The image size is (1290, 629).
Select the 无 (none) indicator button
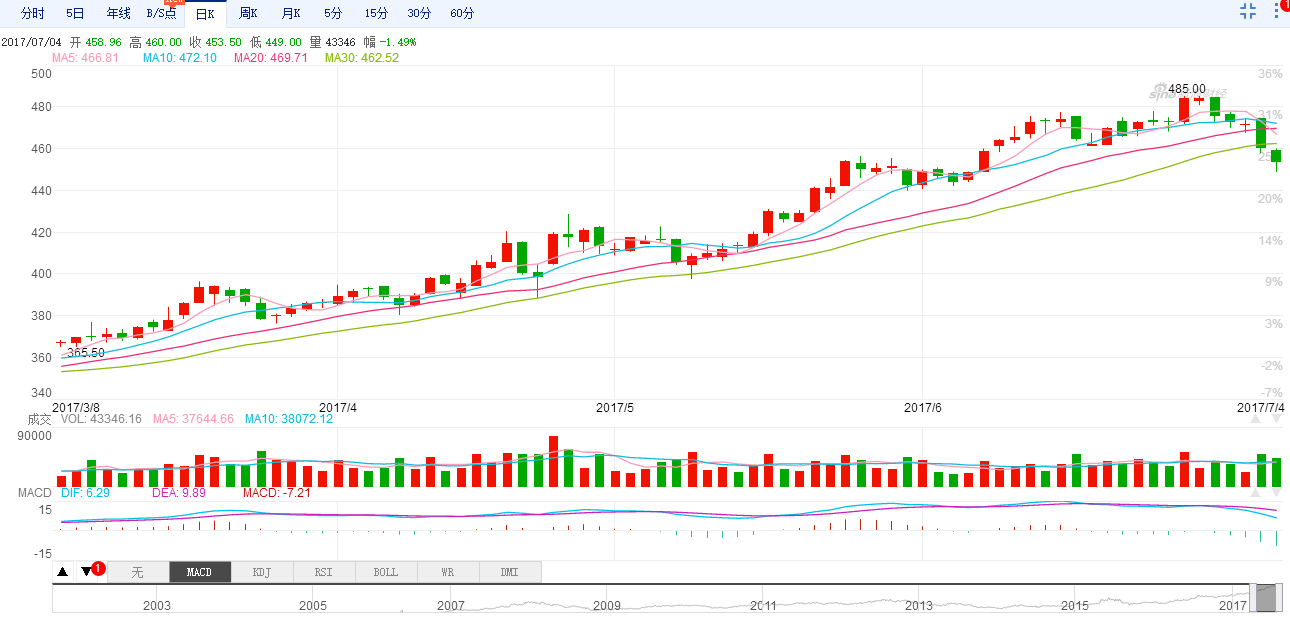coord(138,572)
